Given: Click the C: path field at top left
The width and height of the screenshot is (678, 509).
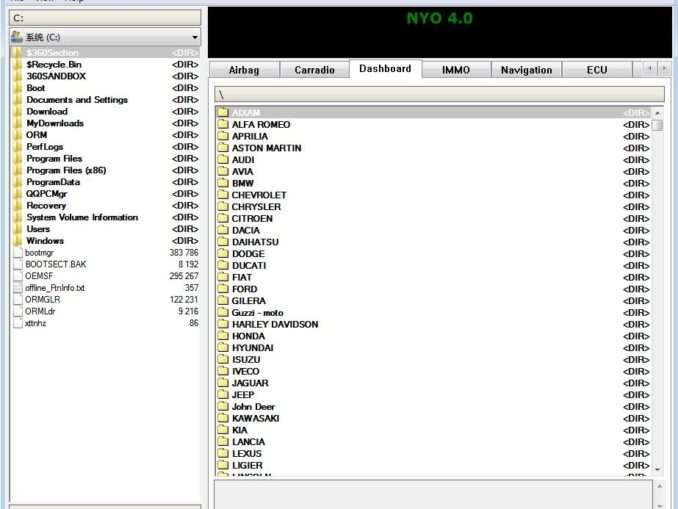Looking at the screenshot, I should click(x=105, y=18).
